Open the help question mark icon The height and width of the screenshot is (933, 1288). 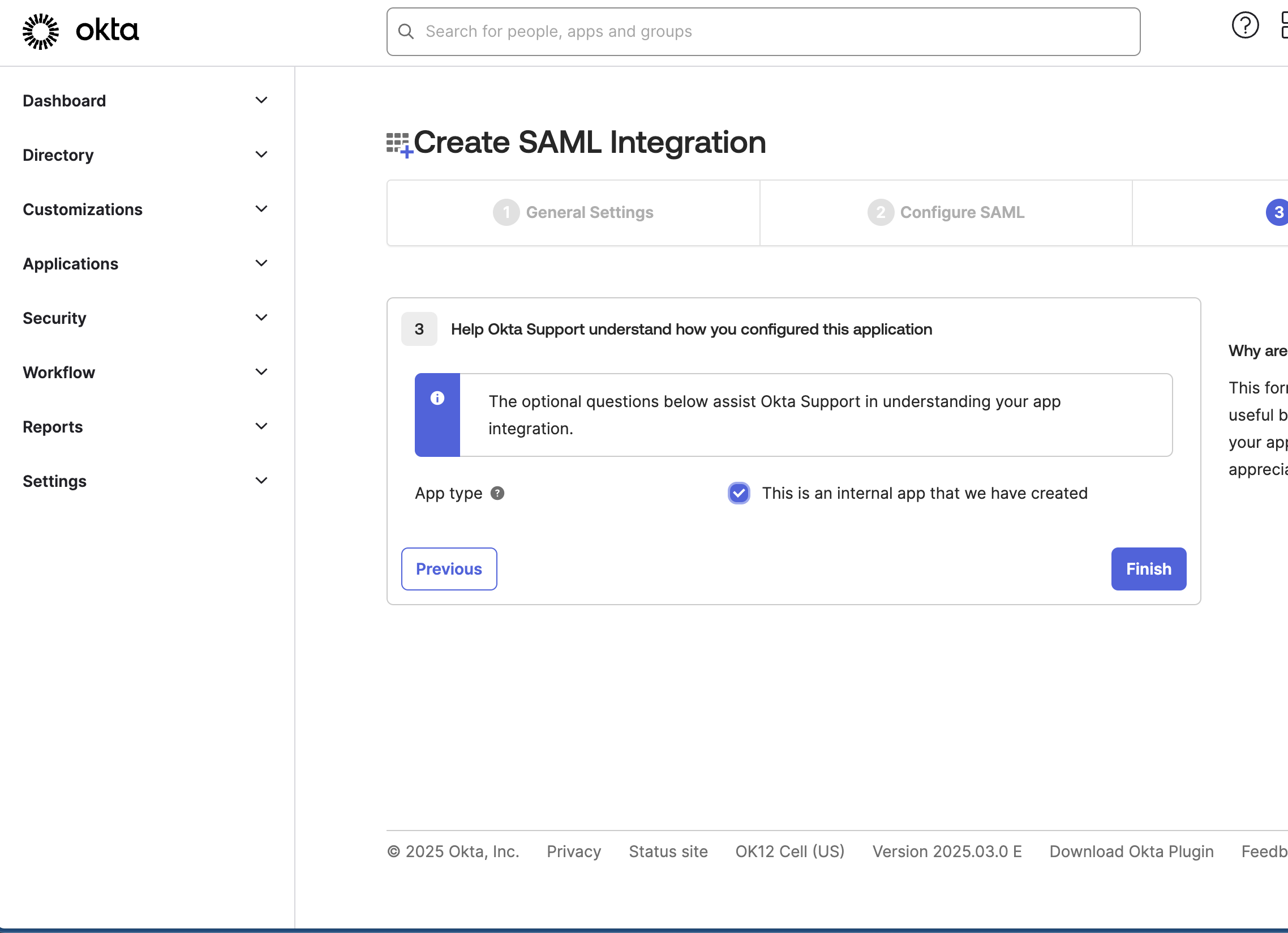tap(1246, 25)
